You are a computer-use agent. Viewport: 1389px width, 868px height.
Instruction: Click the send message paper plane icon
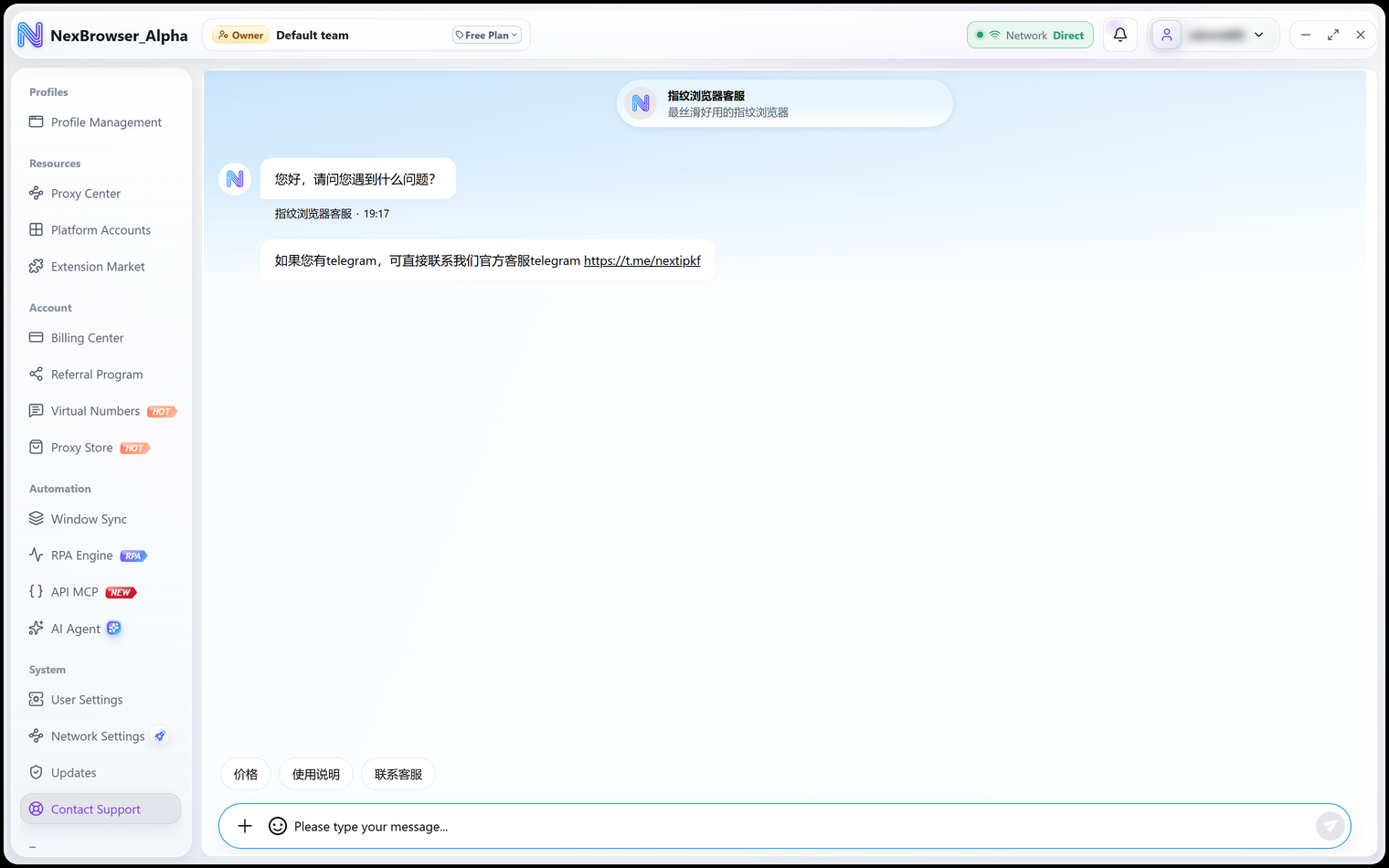coord(1330,826)
